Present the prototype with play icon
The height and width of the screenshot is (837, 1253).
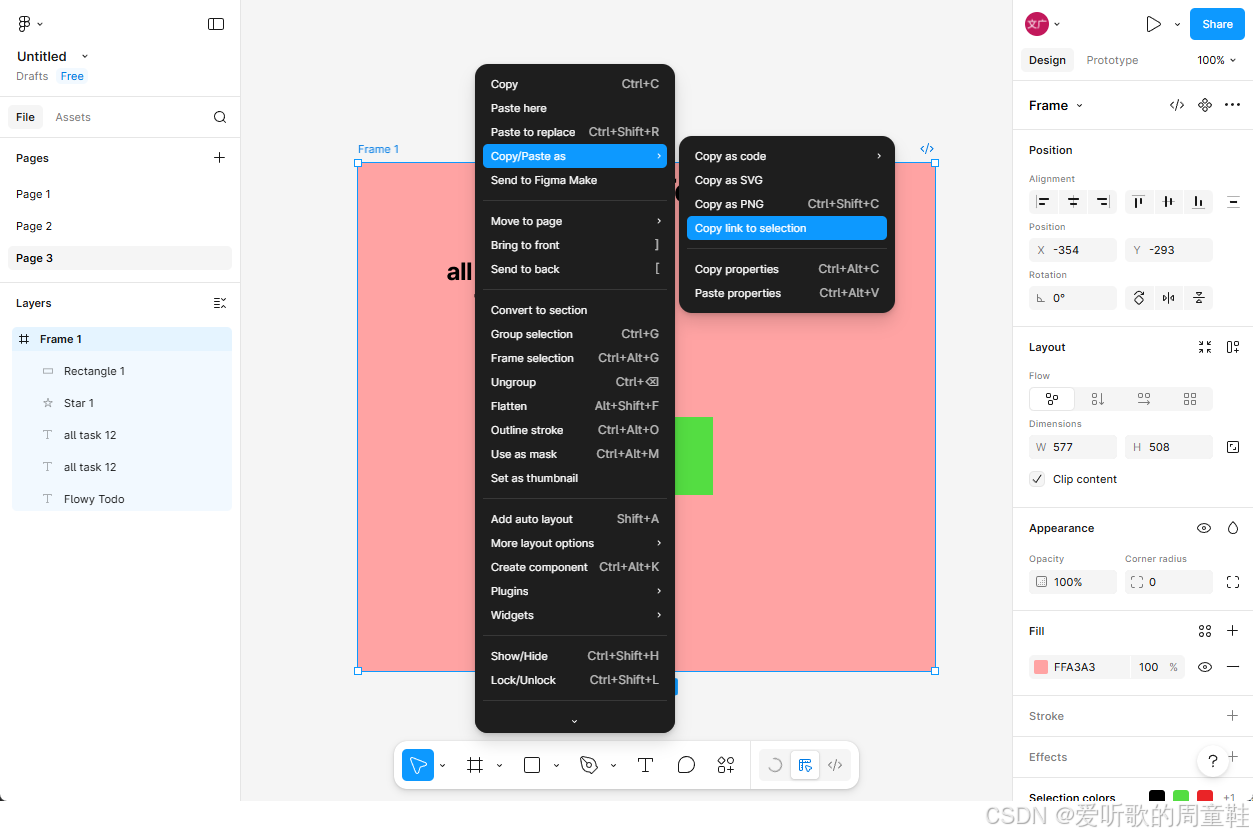1153,24
